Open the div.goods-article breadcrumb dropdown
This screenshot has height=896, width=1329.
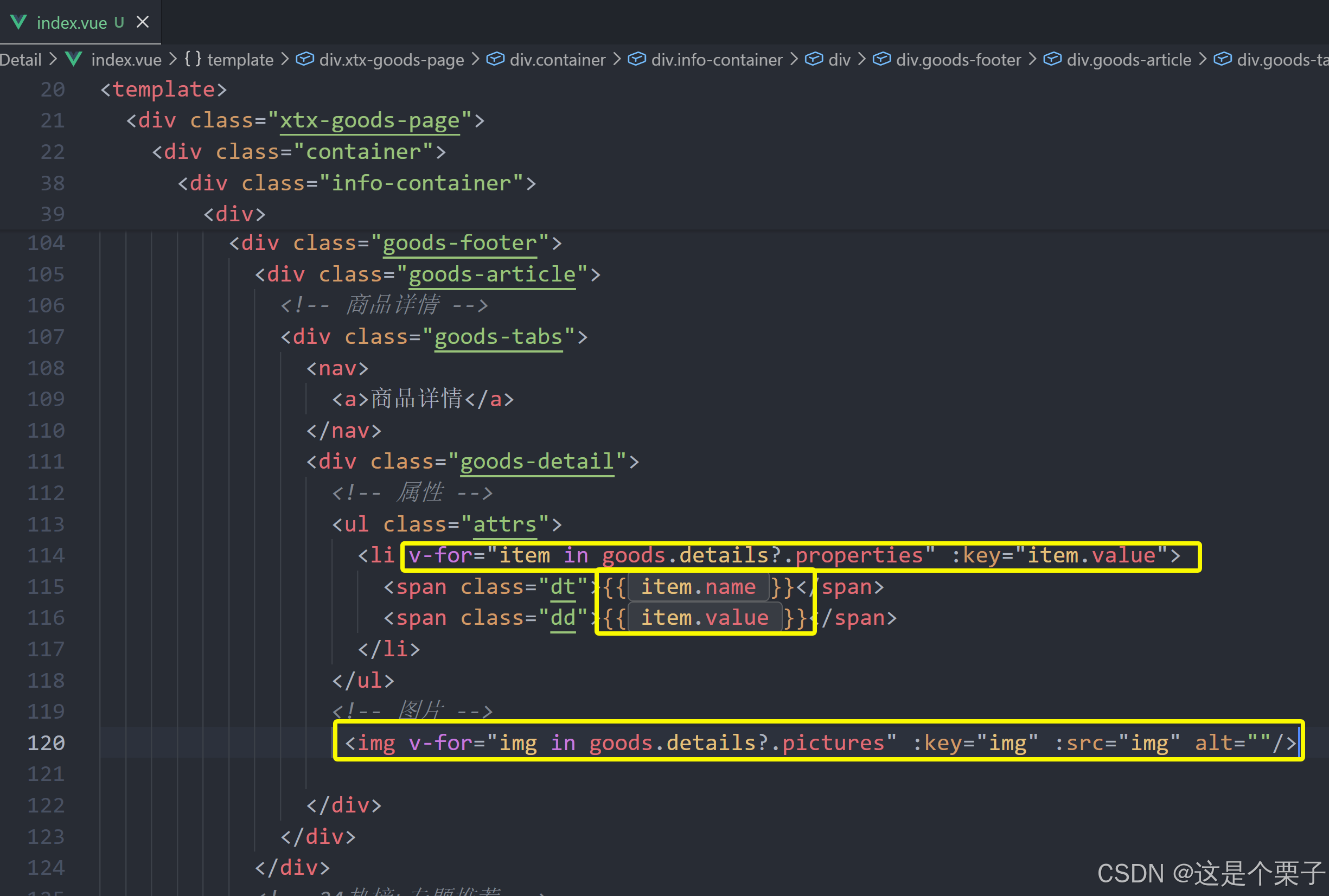(1128, 60)
